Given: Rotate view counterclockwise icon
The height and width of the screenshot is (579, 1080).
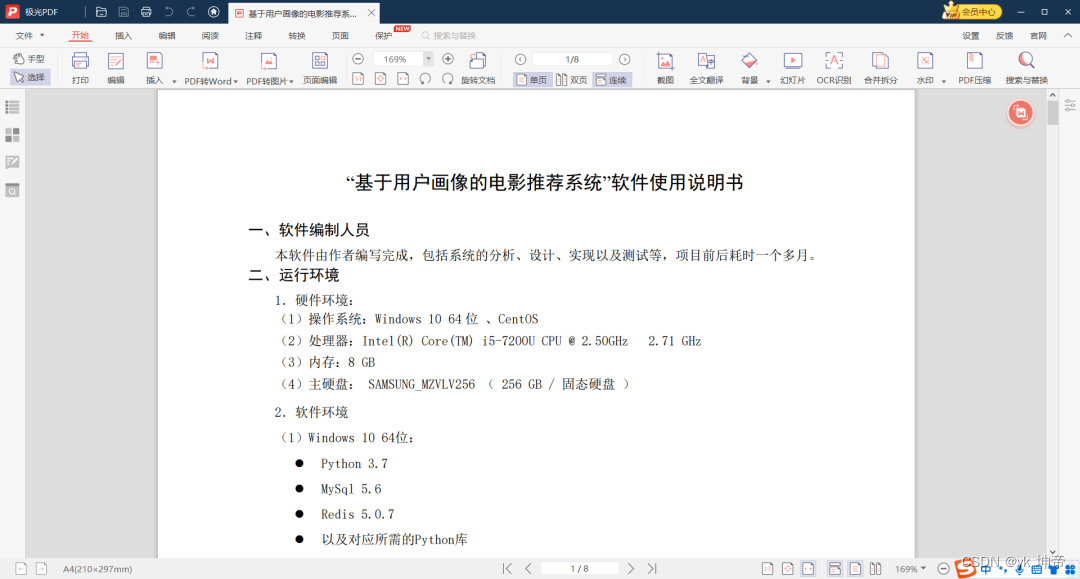Looking at the screenshot, I should pyautogui.click(x=425, y=79).
